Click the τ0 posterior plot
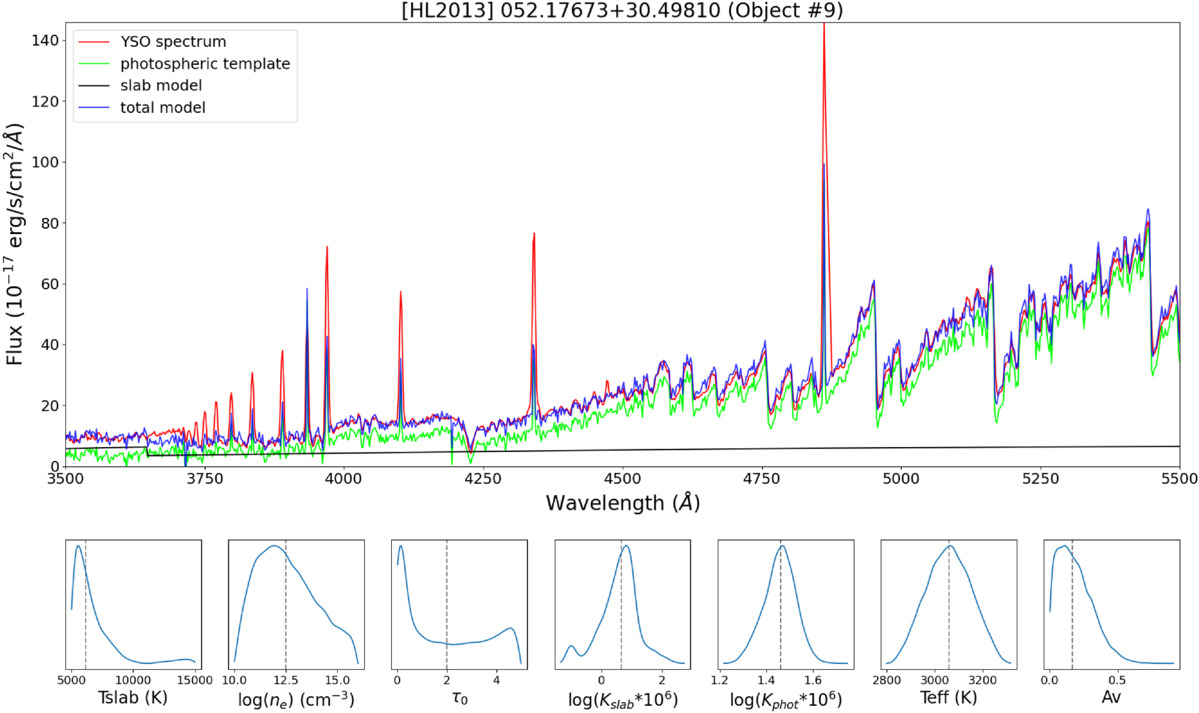1199x713 pixels. pos(459,604)
